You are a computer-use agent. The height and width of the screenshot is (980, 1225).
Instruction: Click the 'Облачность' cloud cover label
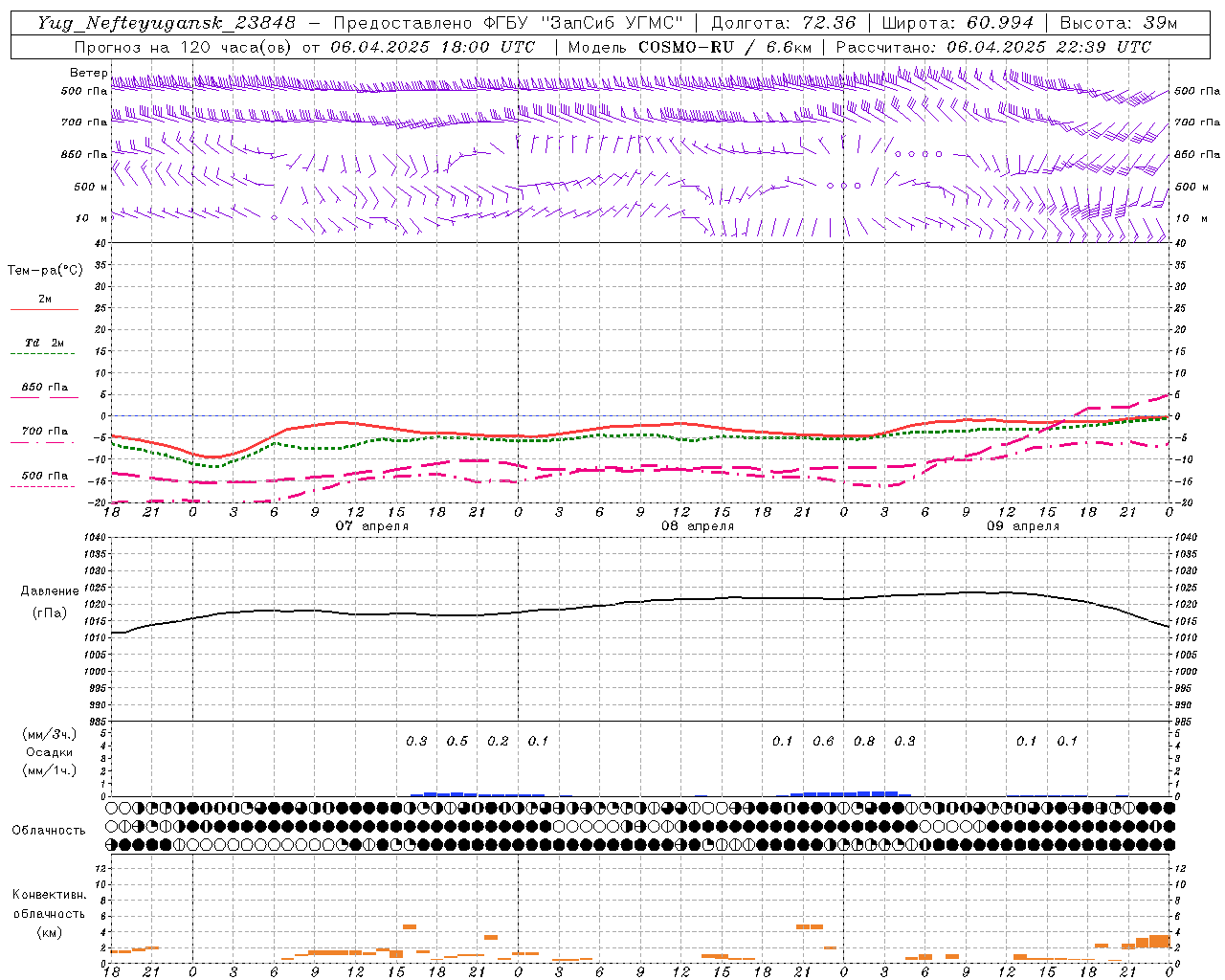coord(49,831)
